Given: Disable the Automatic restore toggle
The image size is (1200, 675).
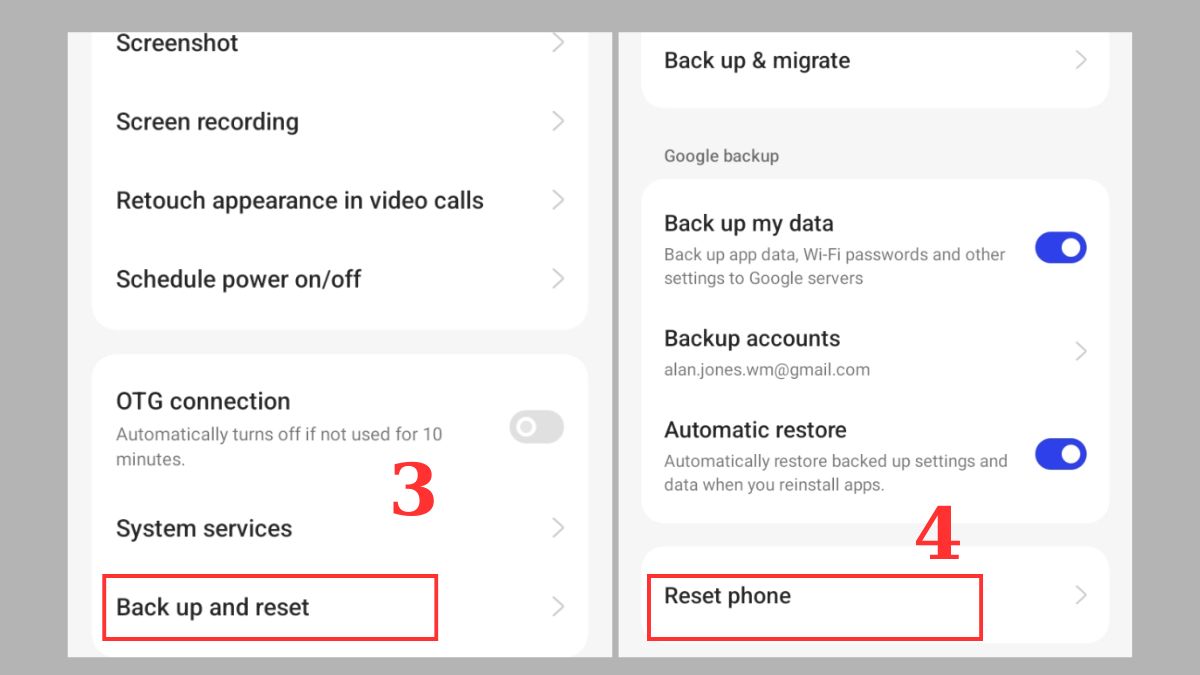Looking at the screenshot, I should click(1060, 454).
